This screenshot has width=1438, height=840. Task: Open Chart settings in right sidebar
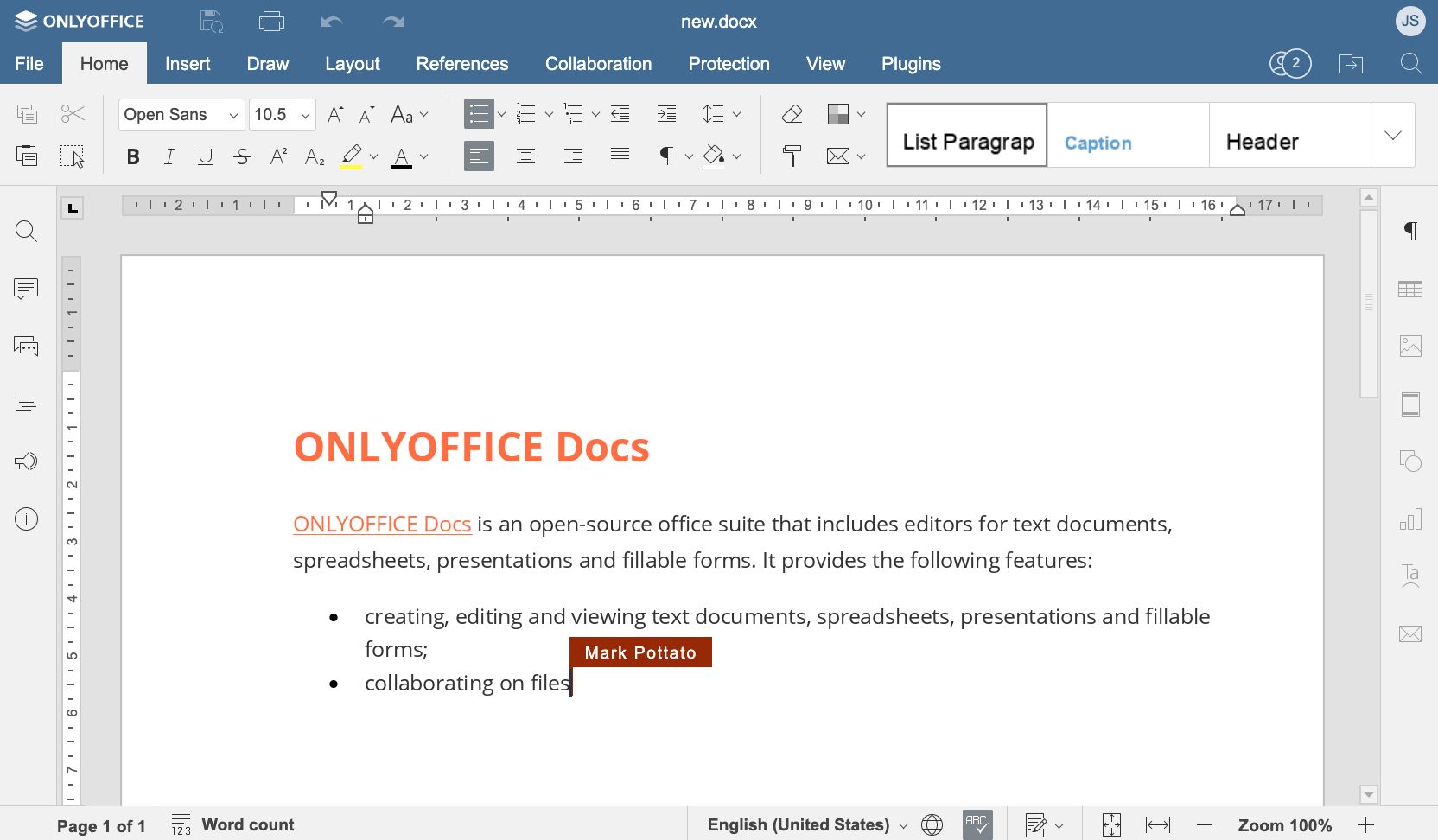(x=1410, y=519)
